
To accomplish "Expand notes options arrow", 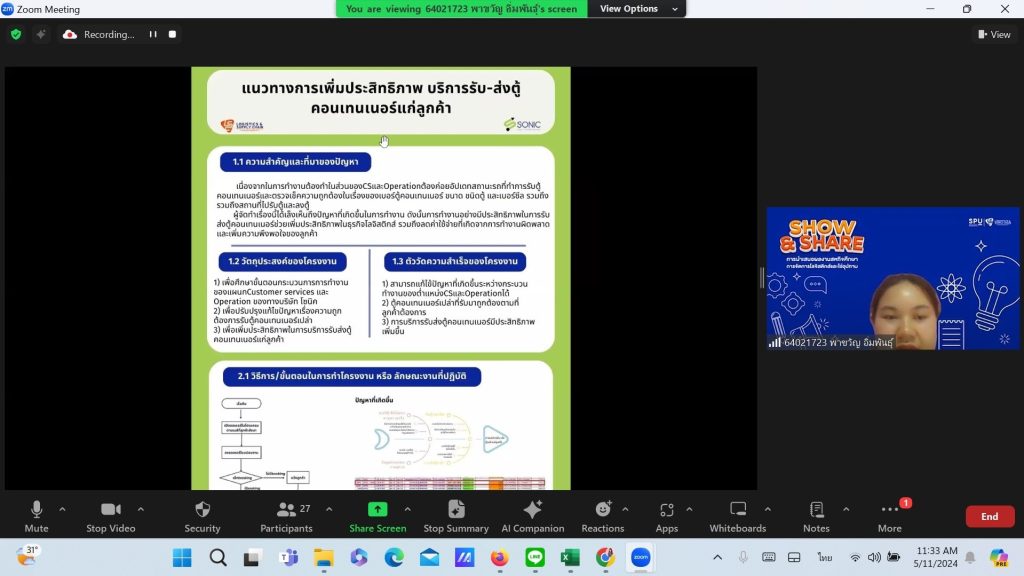I will [x=846, y=509].
